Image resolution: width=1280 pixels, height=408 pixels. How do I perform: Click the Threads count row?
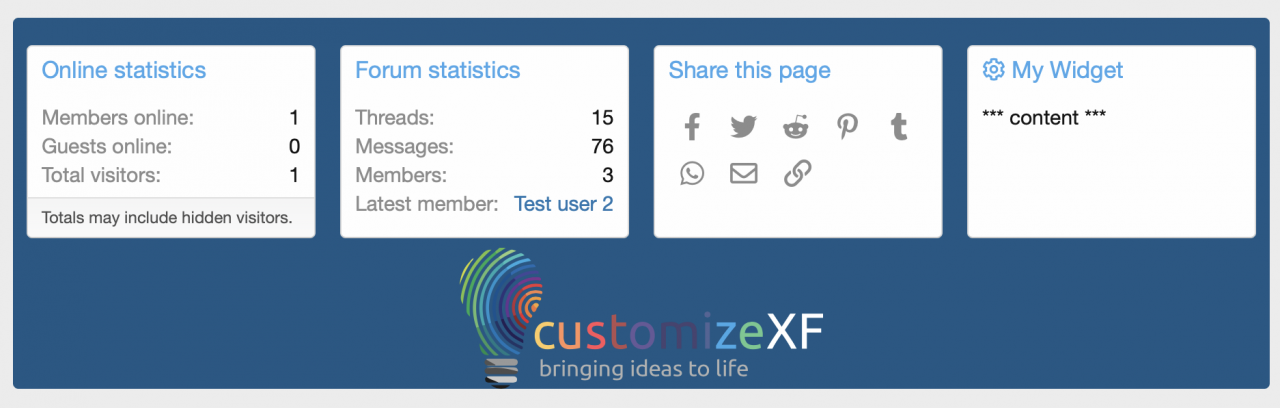click(x=484, y=118)
